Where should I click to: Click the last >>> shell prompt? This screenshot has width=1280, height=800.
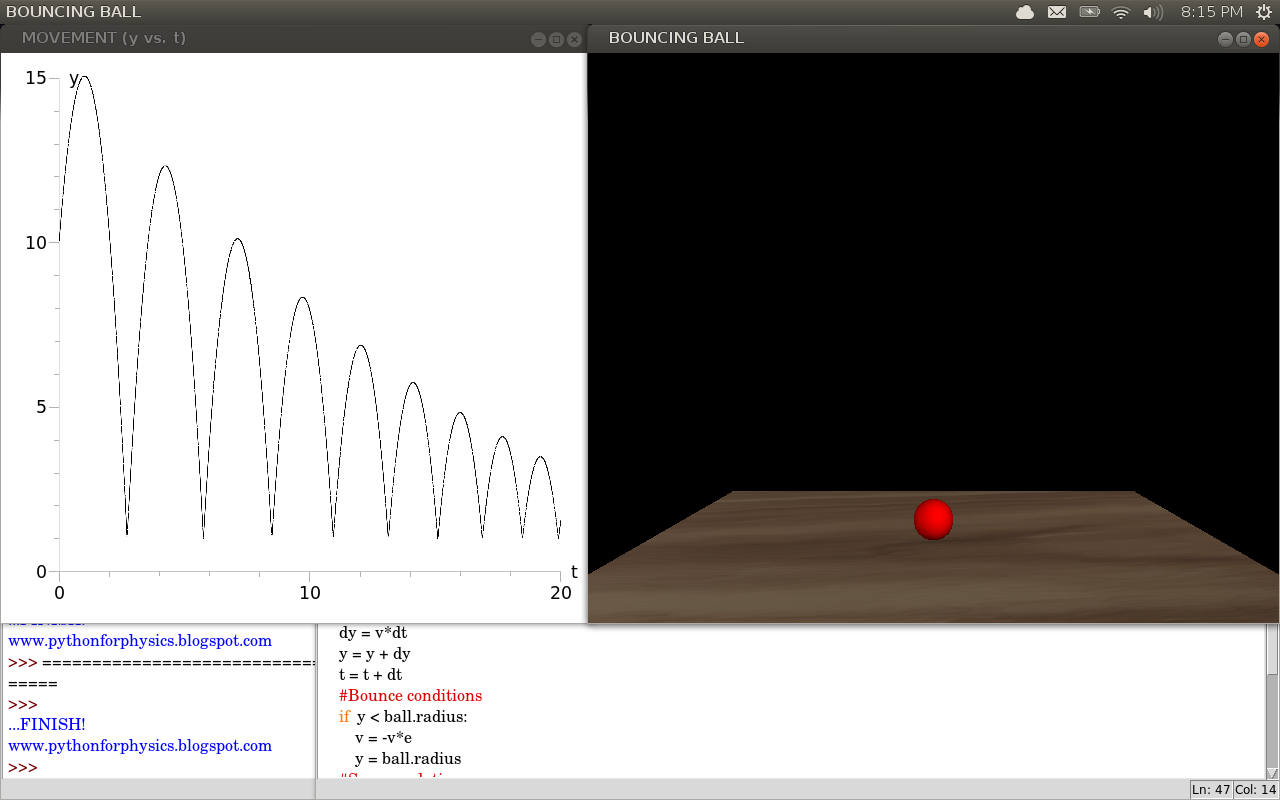click(22, 767)
